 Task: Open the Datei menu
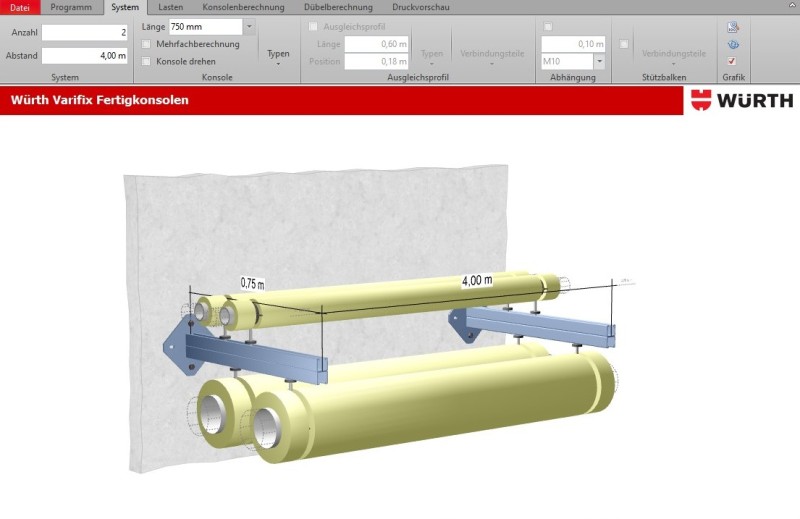20,7
